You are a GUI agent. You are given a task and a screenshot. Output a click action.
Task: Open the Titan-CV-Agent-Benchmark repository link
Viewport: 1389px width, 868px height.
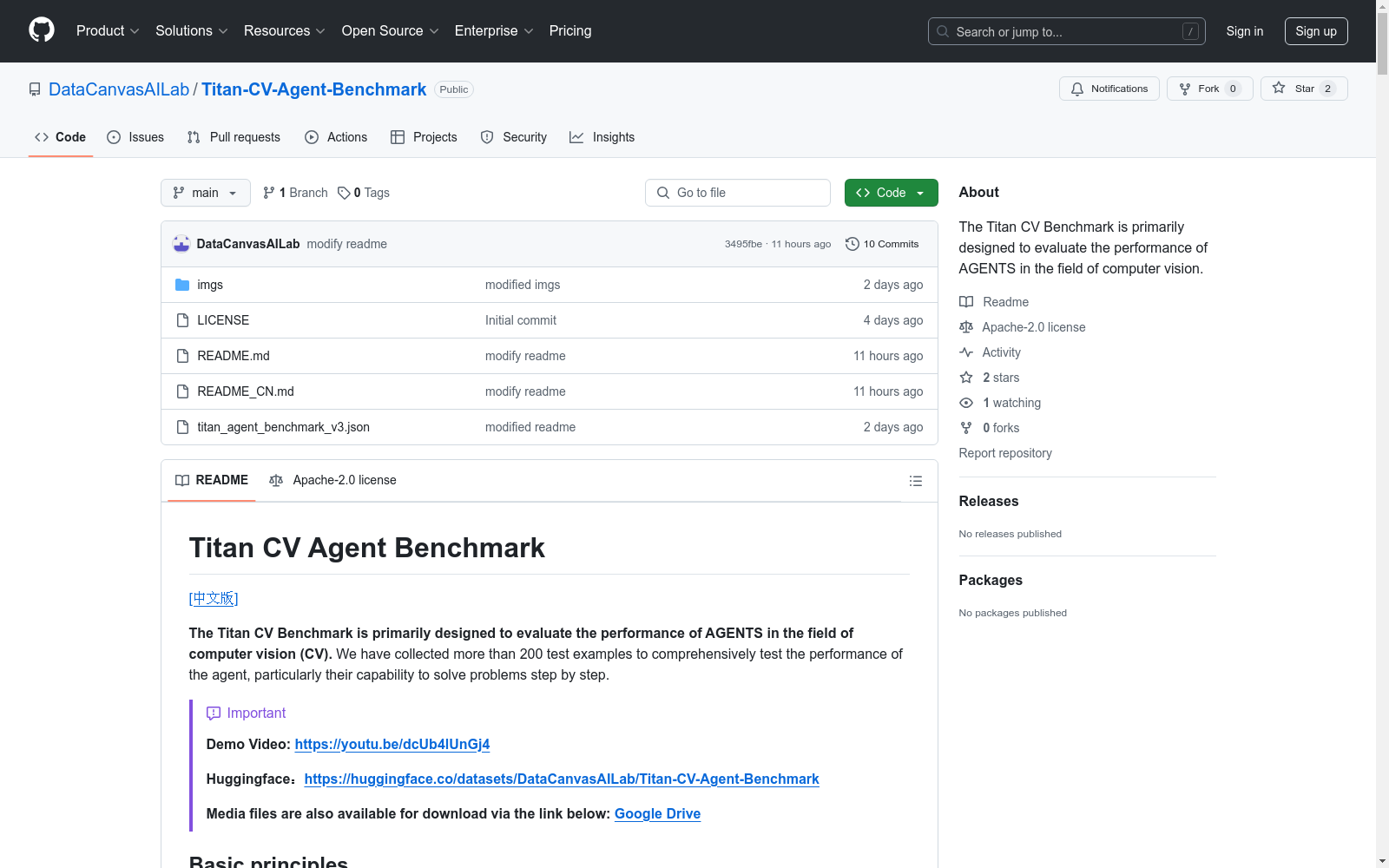pos(313,89)
